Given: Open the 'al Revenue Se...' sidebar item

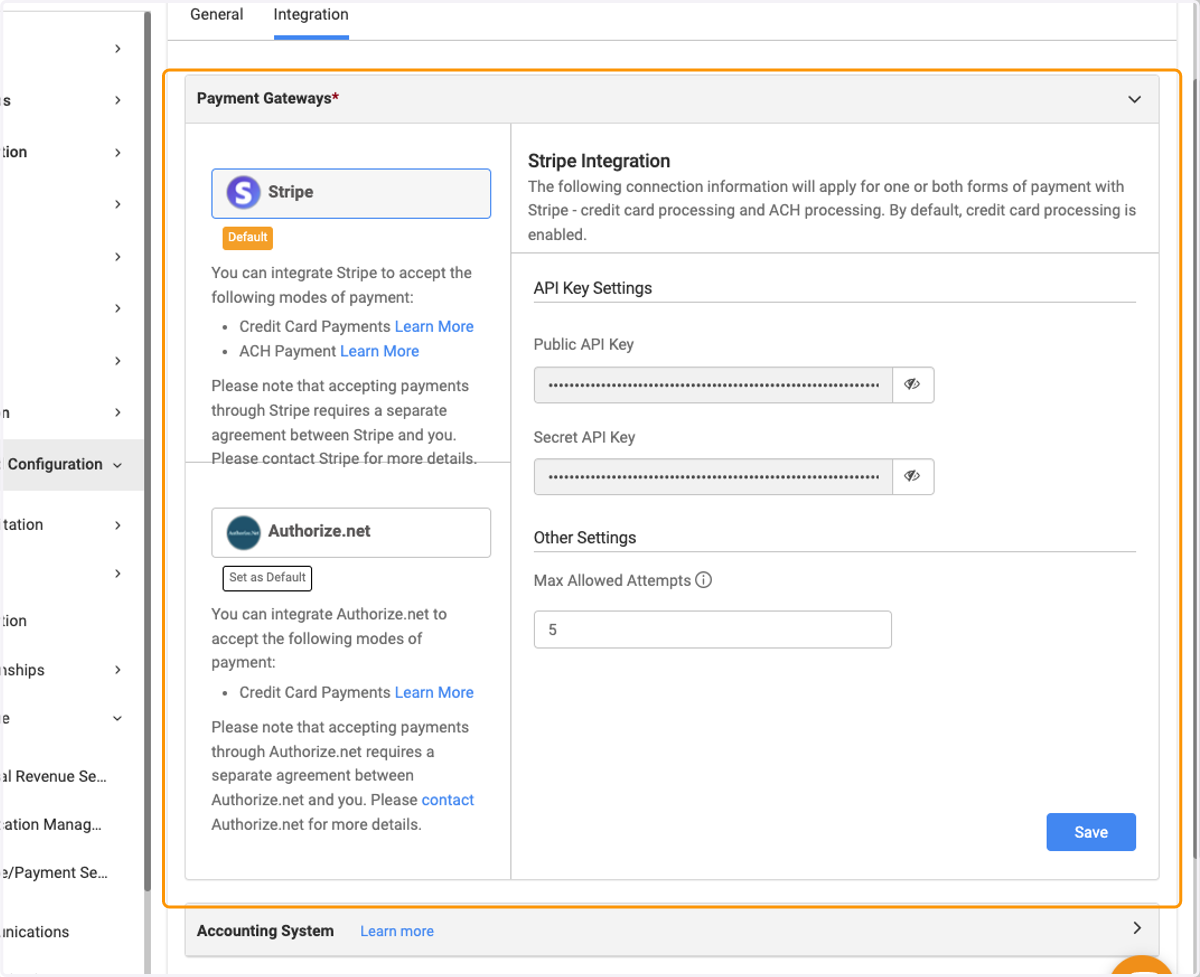Looking at the screenshot, I should (x=54, y=777).
